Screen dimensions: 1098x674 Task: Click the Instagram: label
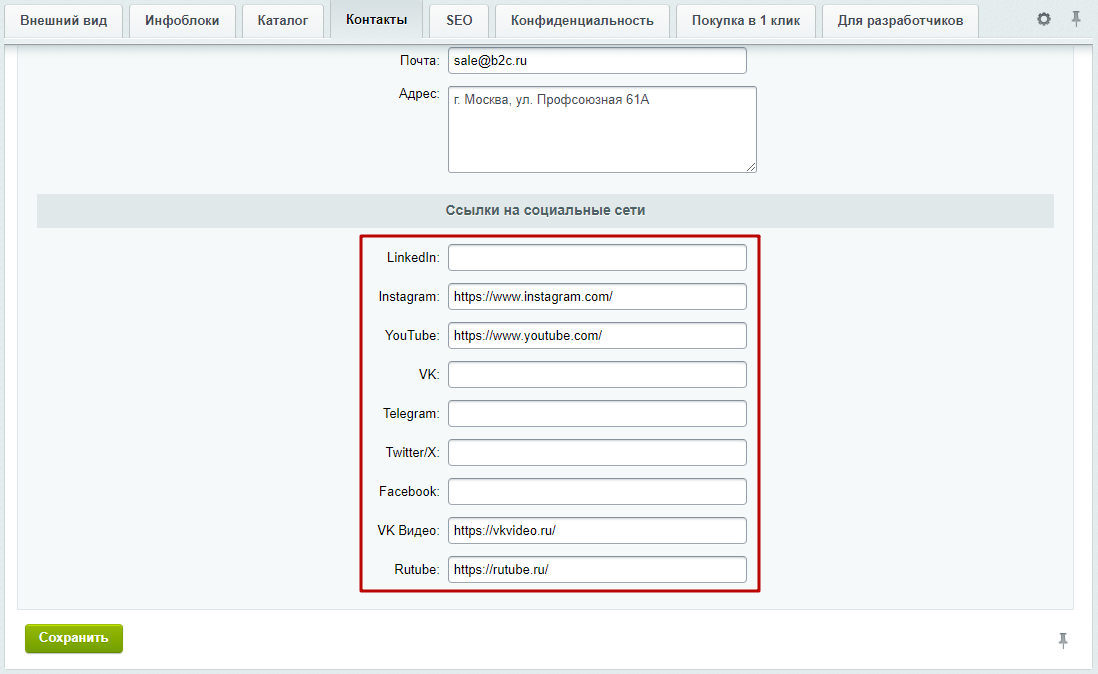click(x=409, y=297)
